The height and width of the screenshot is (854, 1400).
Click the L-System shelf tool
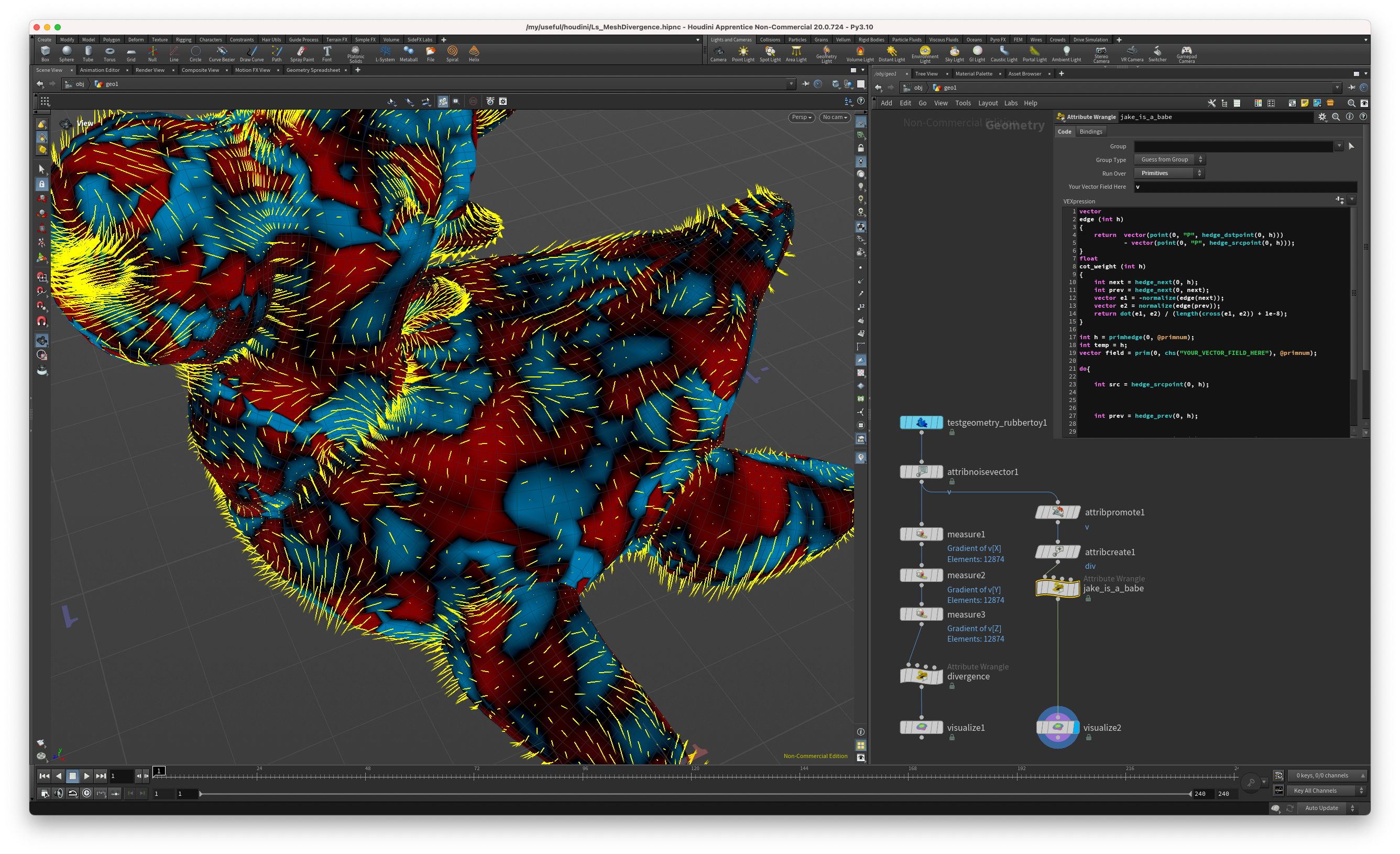tap(385, 53)
